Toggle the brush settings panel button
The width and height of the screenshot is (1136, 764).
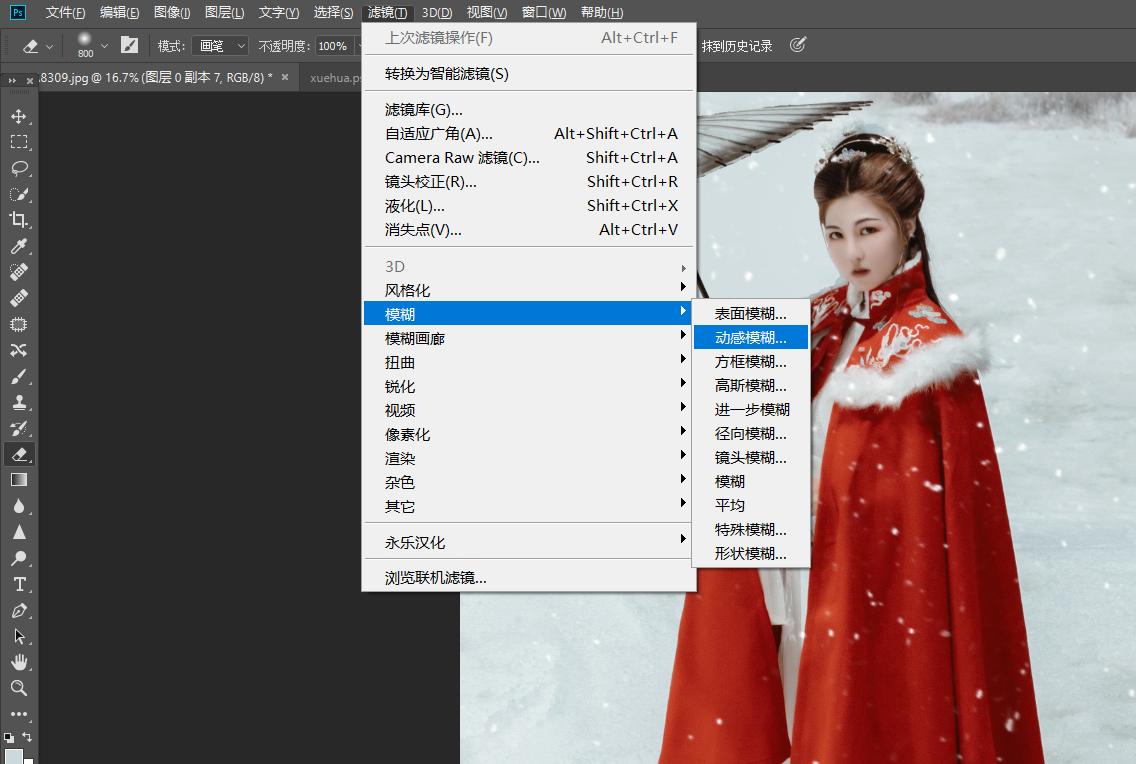(x=129, y=45)
